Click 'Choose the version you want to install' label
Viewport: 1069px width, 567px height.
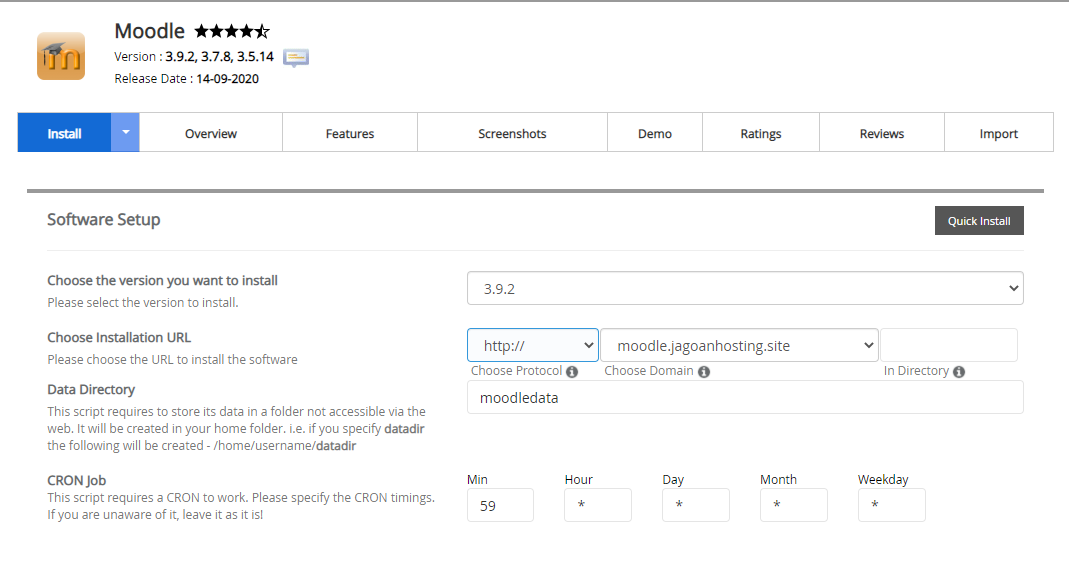tap(162, 280)
